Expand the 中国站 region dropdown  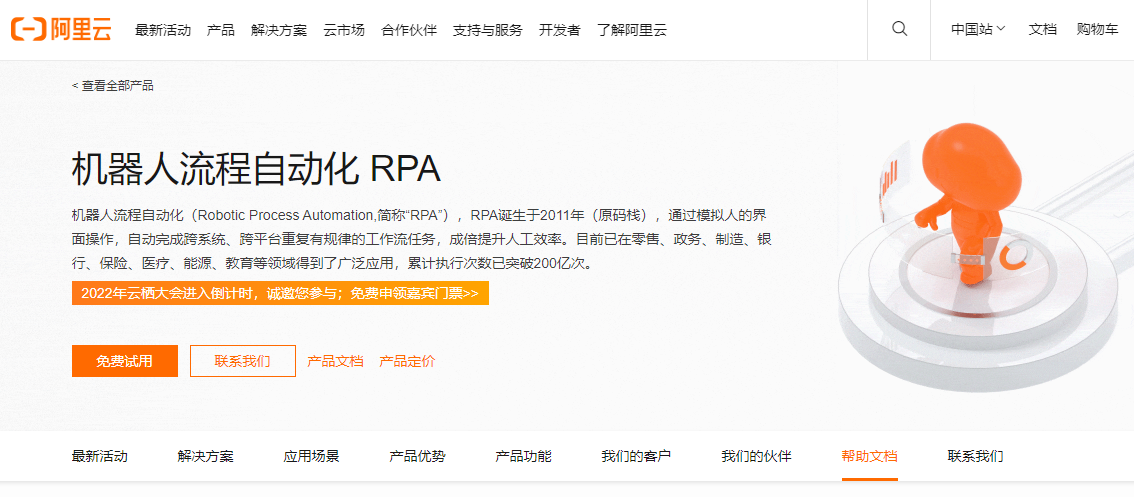point(978,30)
